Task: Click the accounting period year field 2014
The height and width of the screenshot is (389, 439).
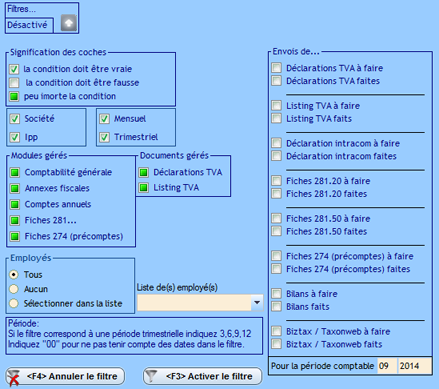Action: coord(415,366)
